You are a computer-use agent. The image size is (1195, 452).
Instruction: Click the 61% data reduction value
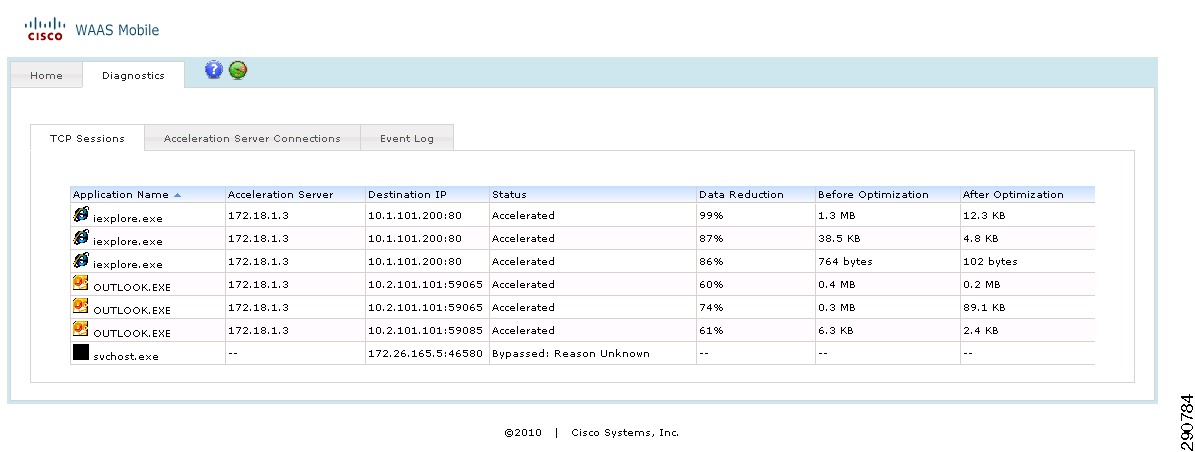pos(711,330)
